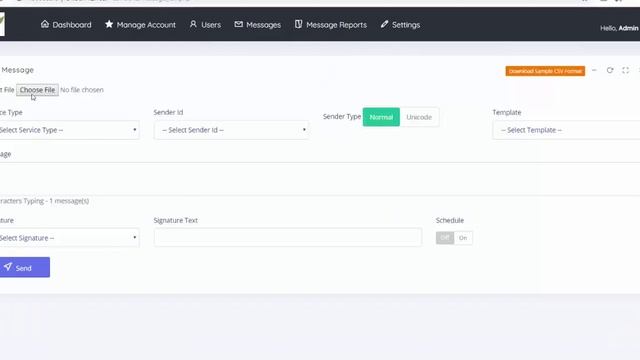Click the Send button
This screenshot has height=360, width=640.
[24, 267]
